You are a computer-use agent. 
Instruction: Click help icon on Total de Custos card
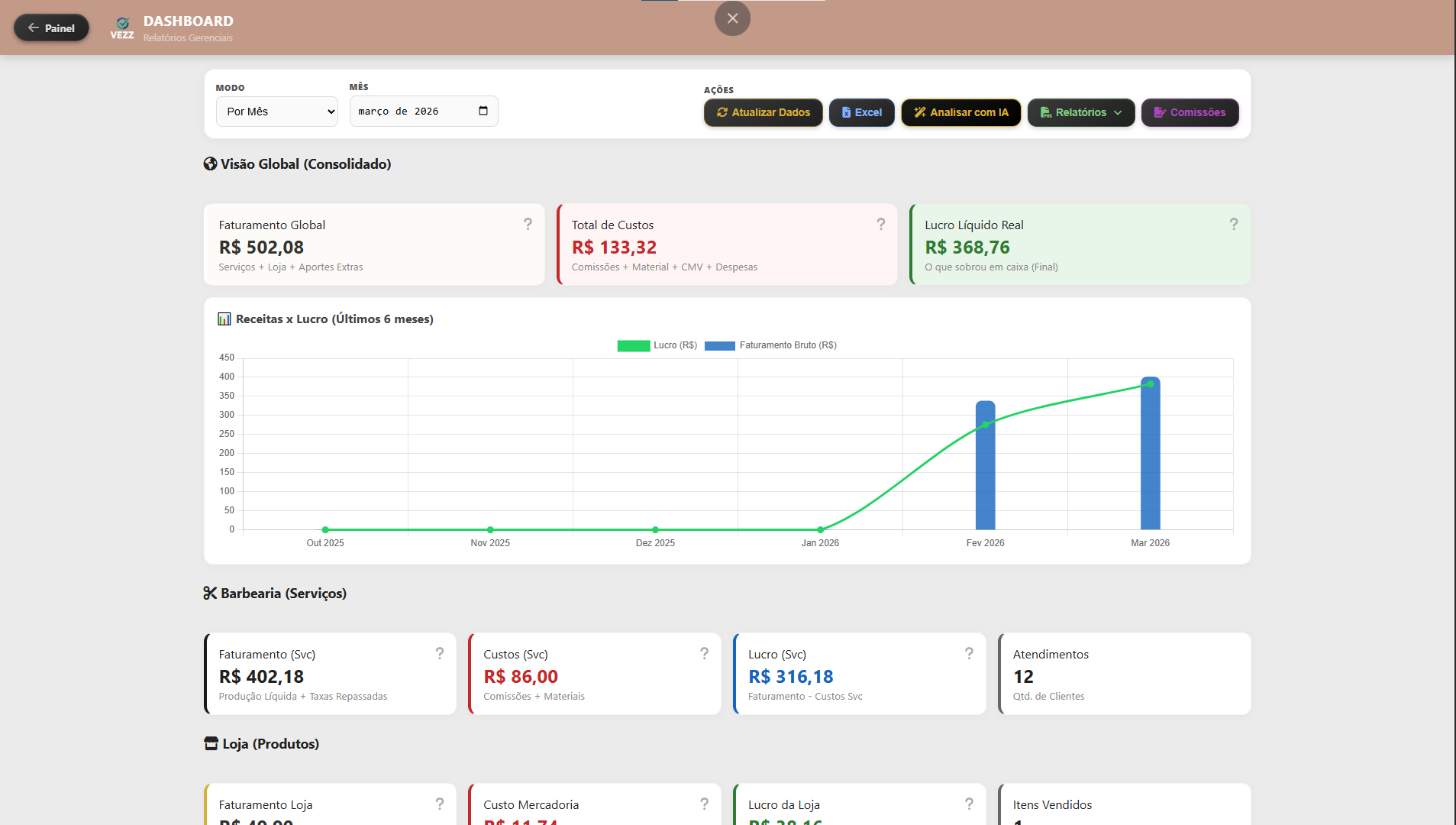point(880,224)
